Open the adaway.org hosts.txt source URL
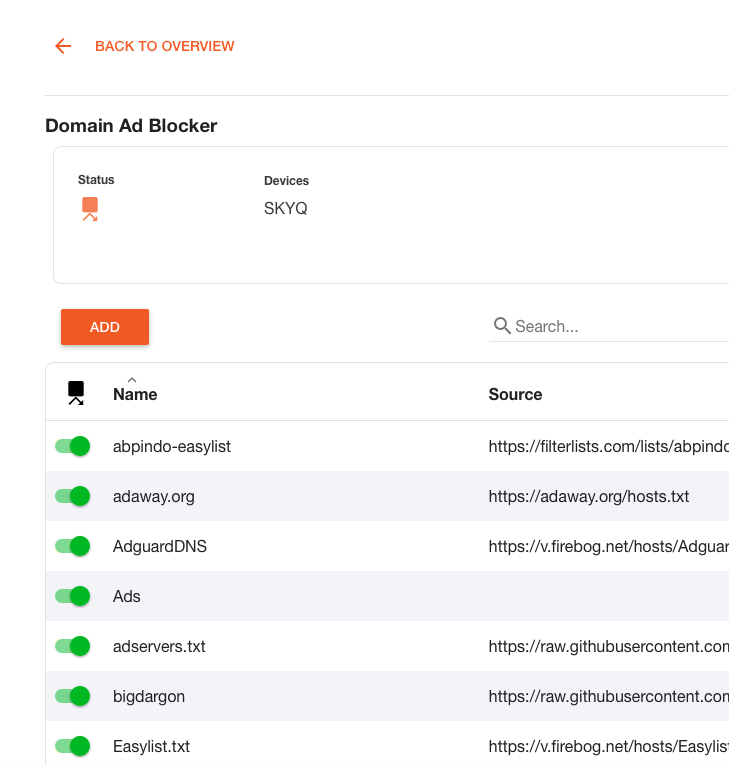This screenshot has width=729, height=765. [x=588, y=496]
